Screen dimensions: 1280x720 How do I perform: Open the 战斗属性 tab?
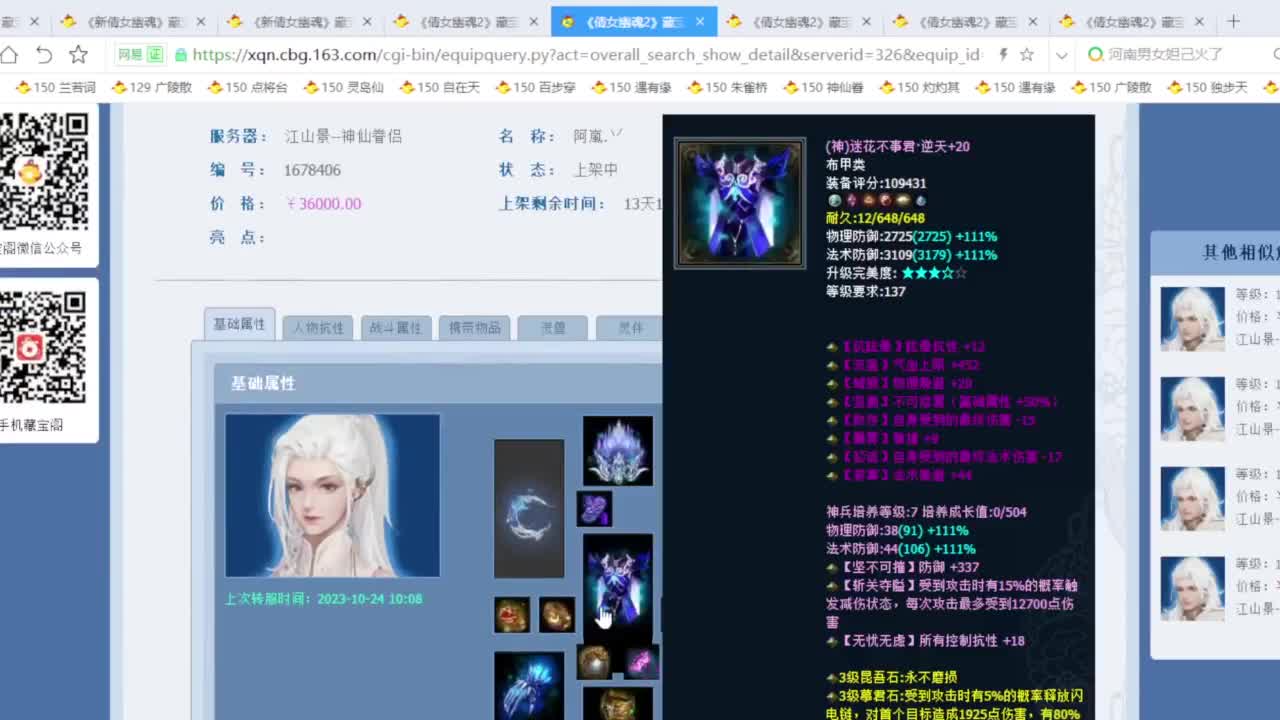click(395, 327)
